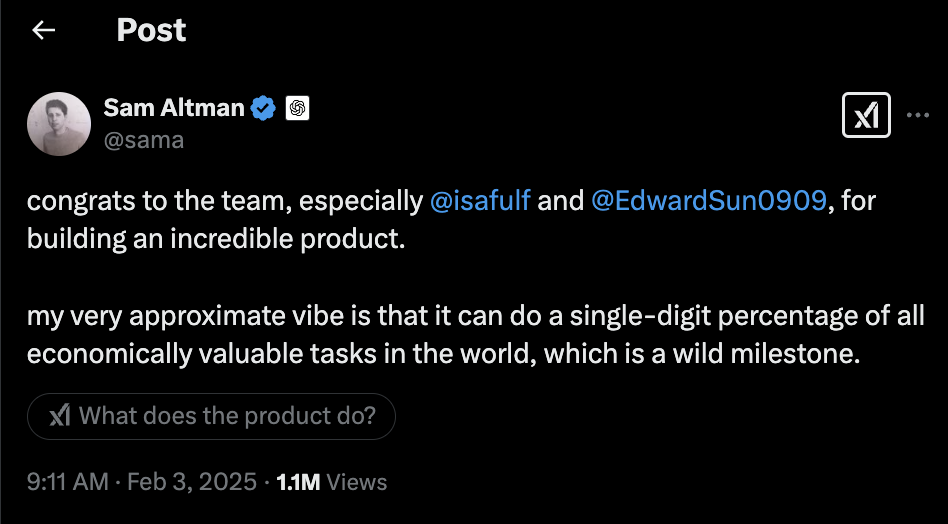948x524 pixels.
Task: Click the Post header title
Action: 151,31
